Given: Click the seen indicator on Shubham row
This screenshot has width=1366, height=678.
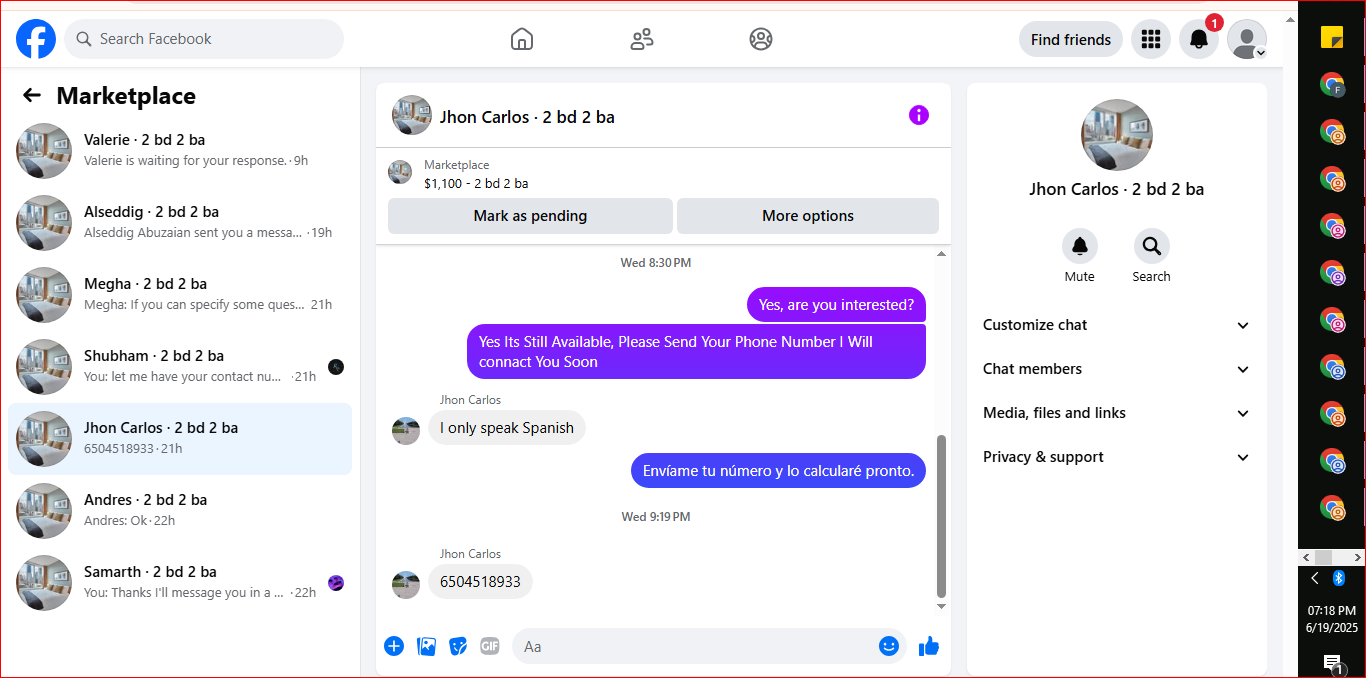Looking at the screenshot, I should pyautogui.click(x=336, y=367).
